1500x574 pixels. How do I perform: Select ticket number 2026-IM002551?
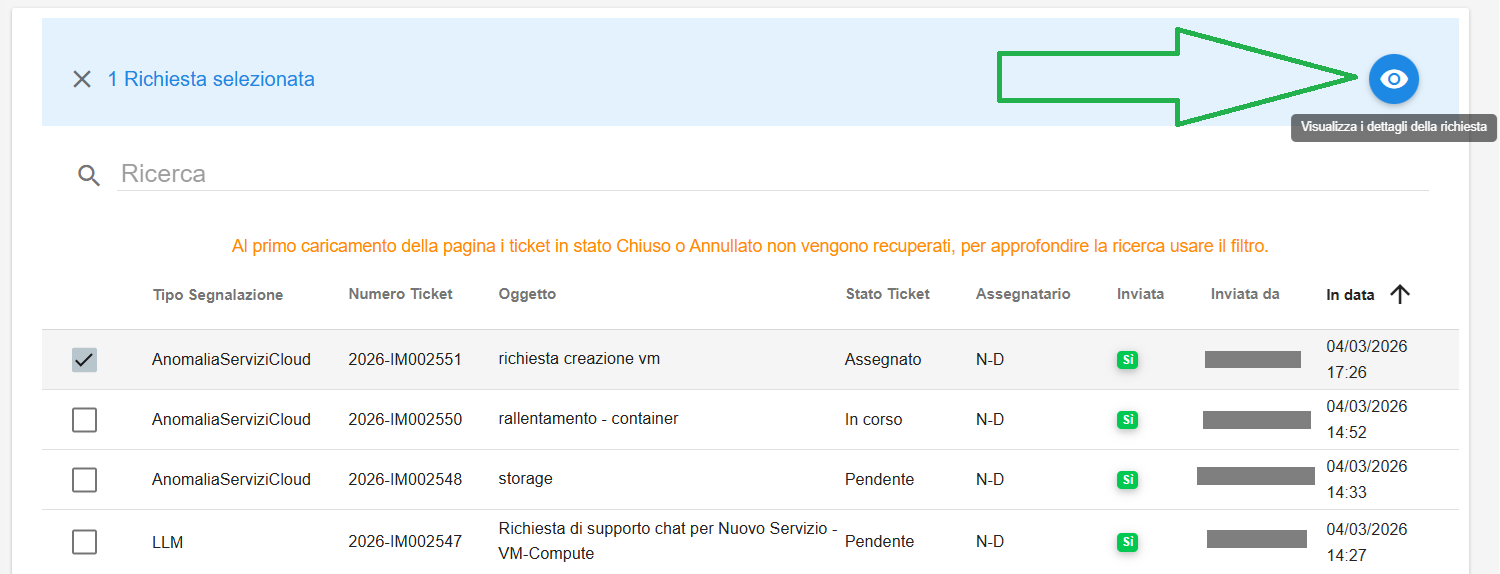(405, 359)
